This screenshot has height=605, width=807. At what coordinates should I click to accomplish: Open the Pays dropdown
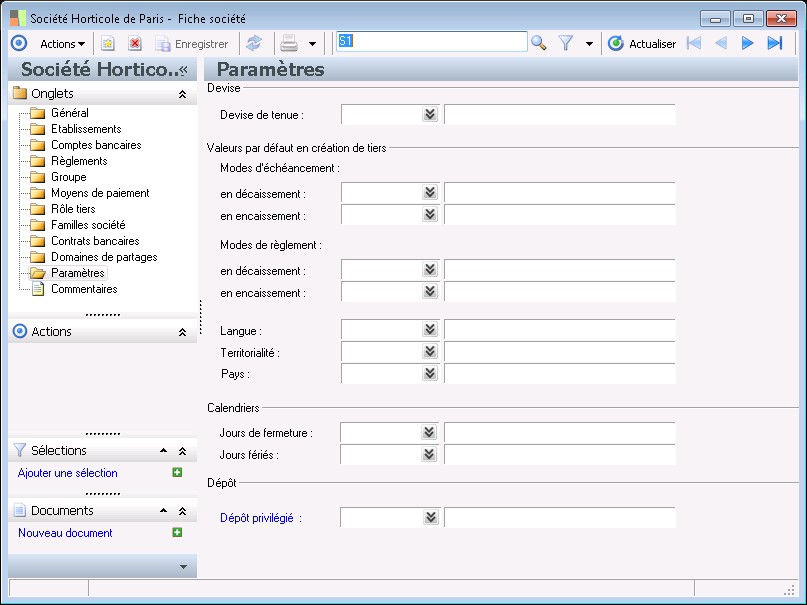(430, 373)
